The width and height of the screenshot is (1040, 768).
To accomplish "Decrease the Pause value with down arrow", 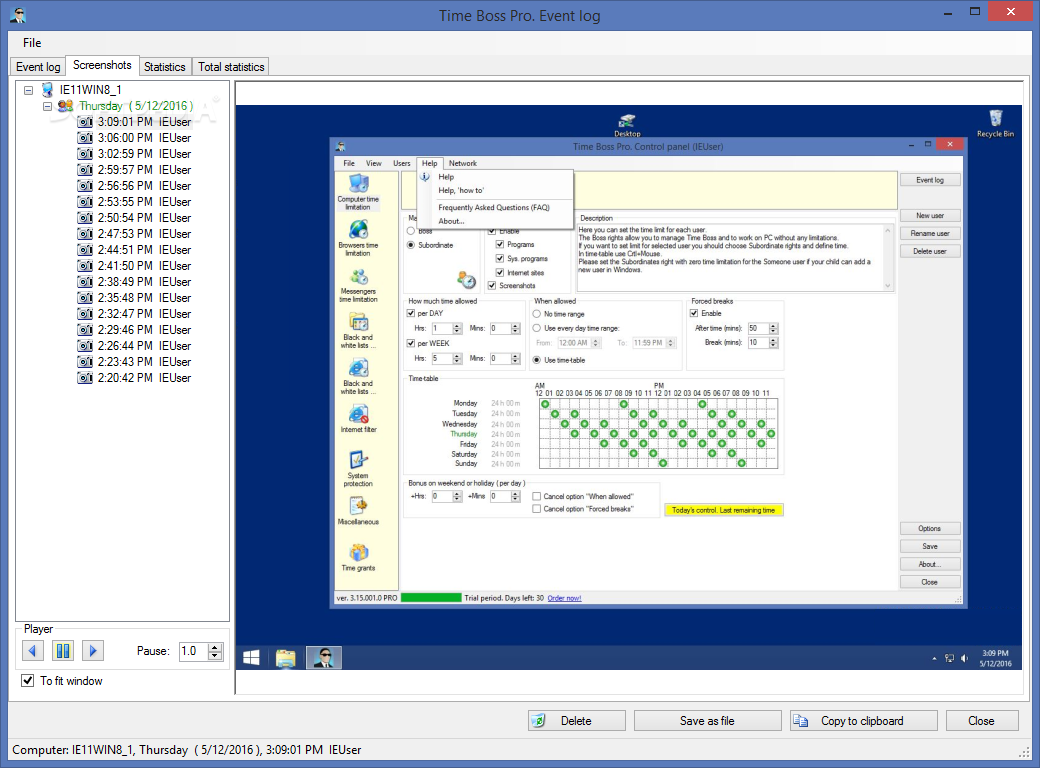I will coord(215,656).
